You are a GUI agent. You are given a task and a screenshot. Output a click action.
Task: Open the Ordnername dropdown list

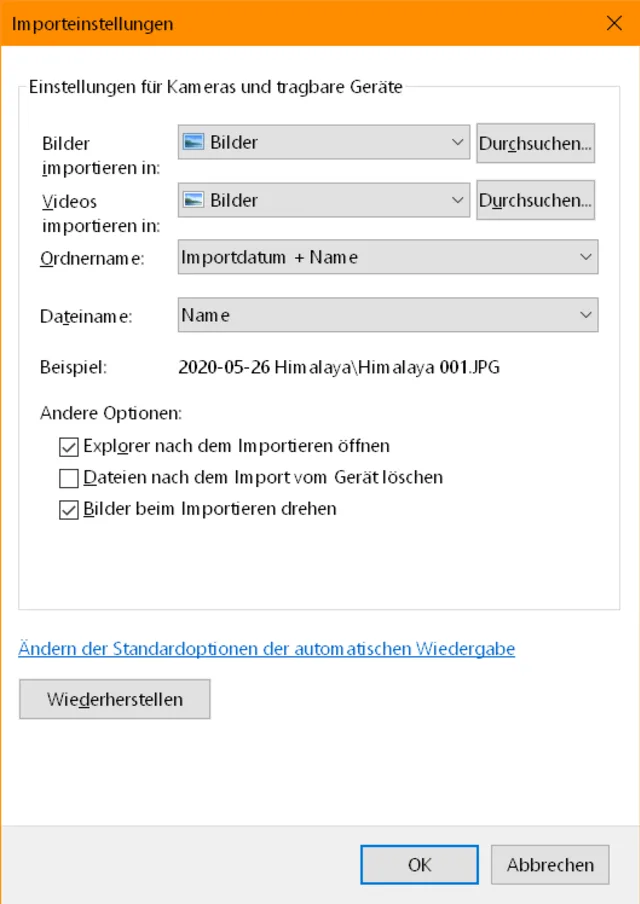(586, 258)
